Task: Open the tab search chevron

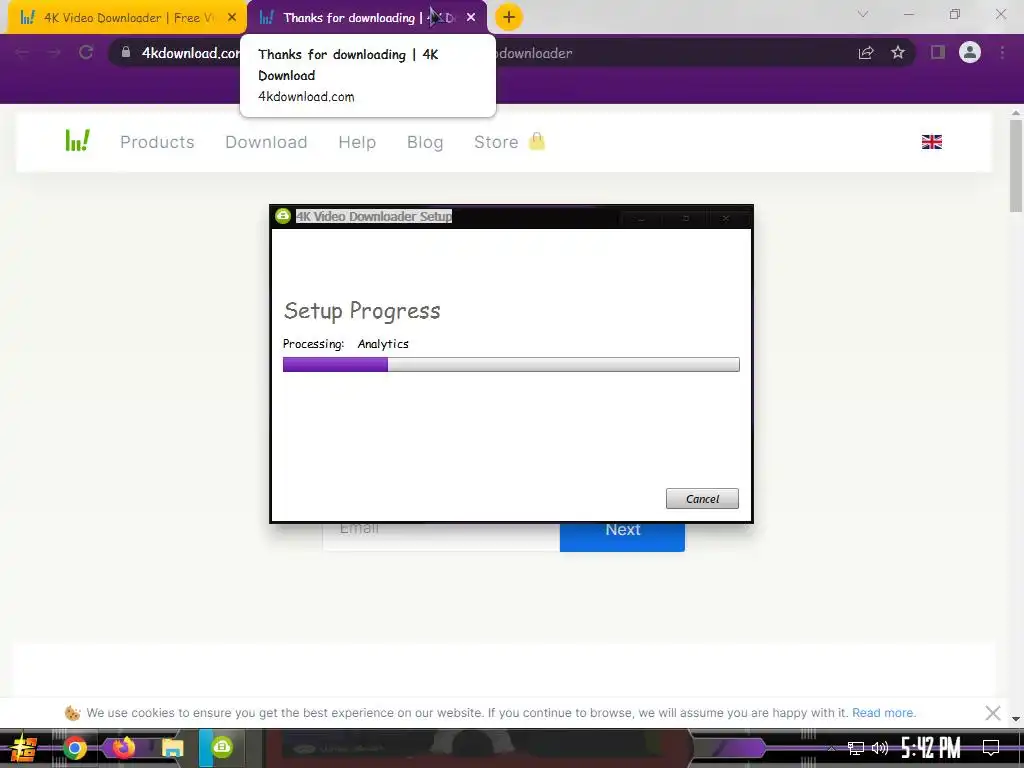Action: tap(863, 14)
